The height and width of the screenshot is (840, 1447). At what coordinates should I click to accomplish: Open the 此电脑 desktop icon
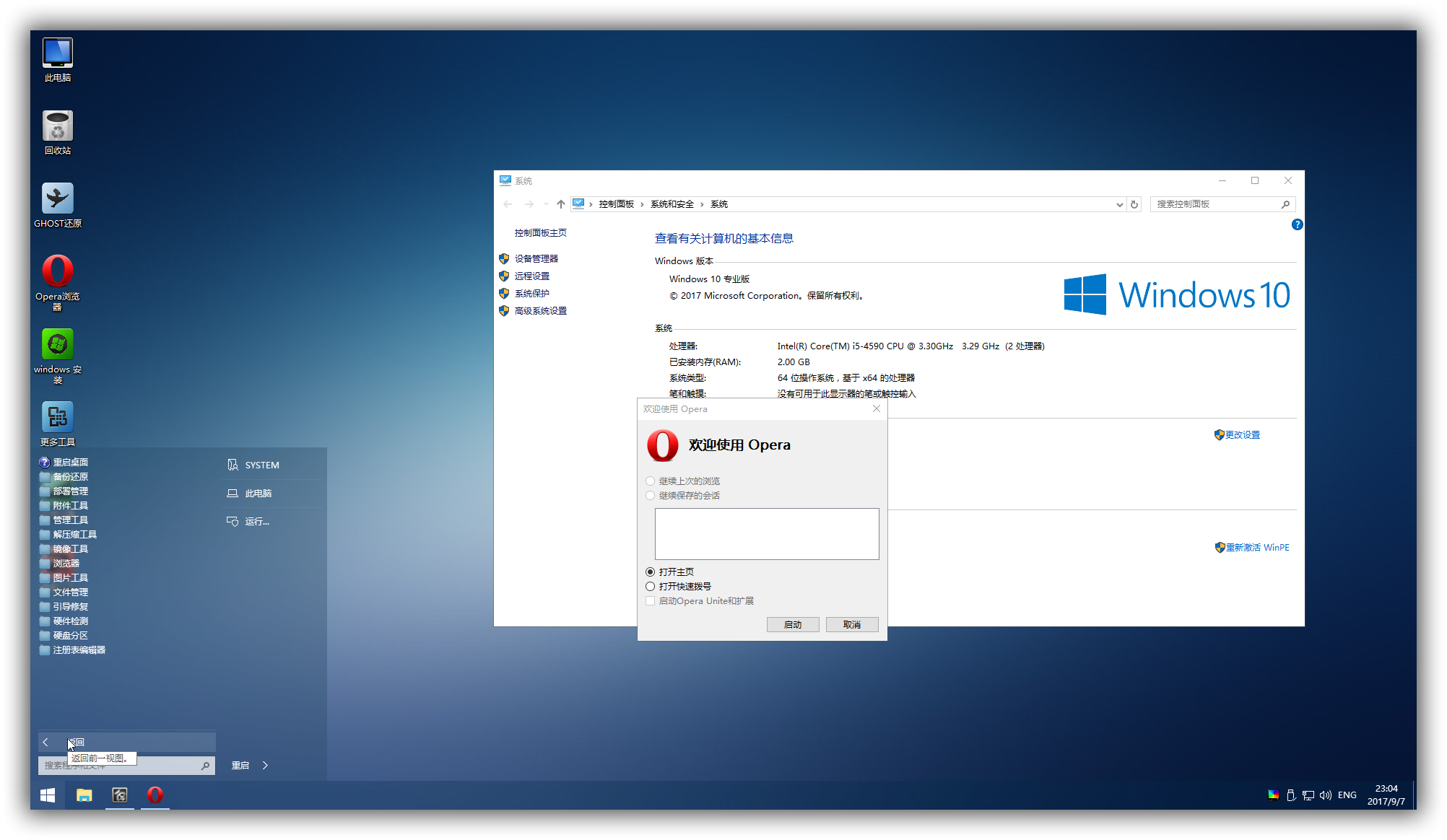(58, 60)
